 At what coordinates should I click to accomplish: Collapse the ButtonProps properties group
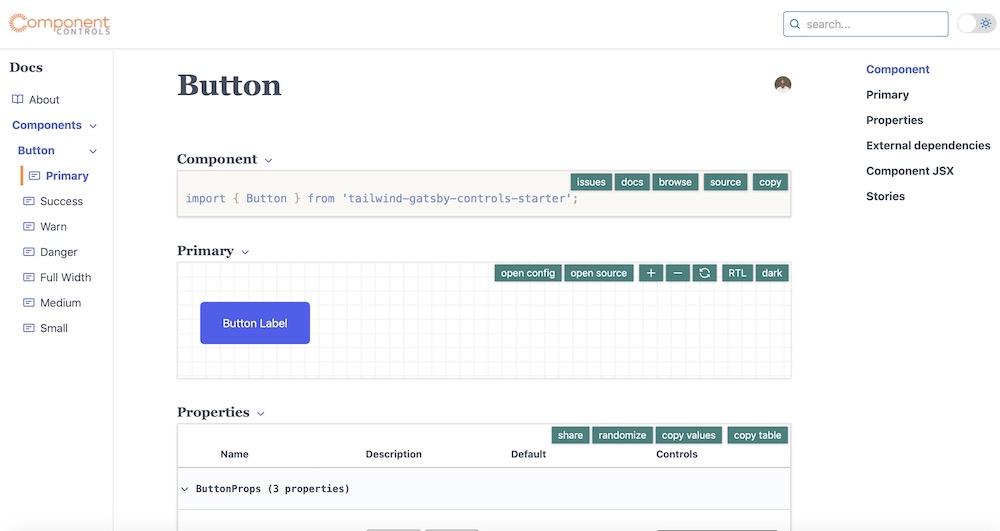[x=185, y=489]
